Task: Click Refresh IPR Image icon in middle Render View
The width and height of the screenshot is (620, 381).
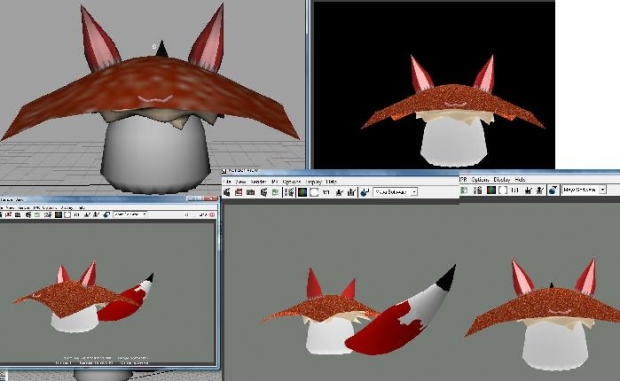Action: coord(275,192)
